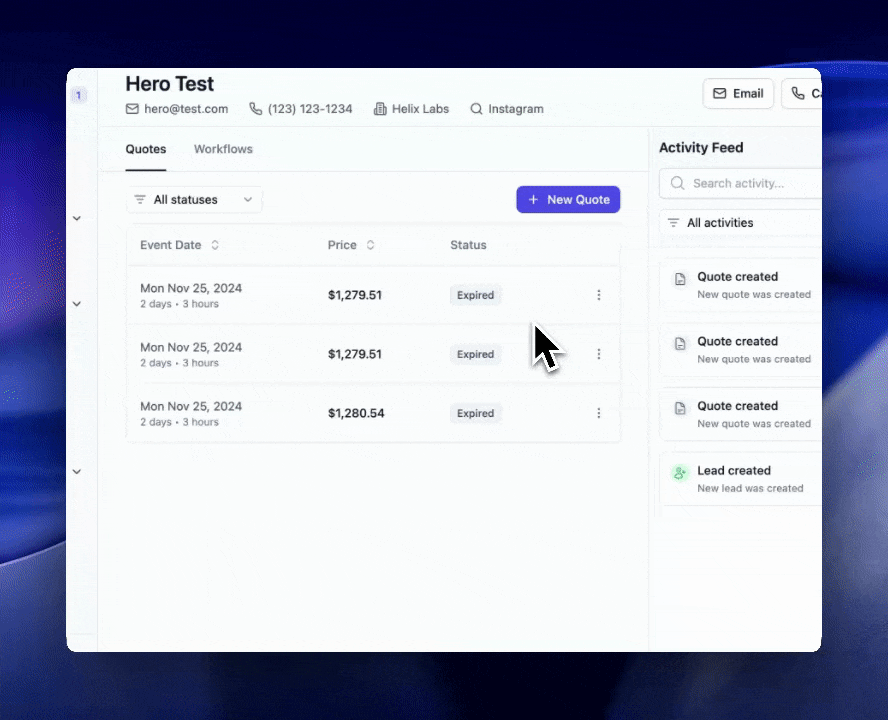Open the All activities filter dropdown
This screenshot has height=720, width=888.
(740, 223)
